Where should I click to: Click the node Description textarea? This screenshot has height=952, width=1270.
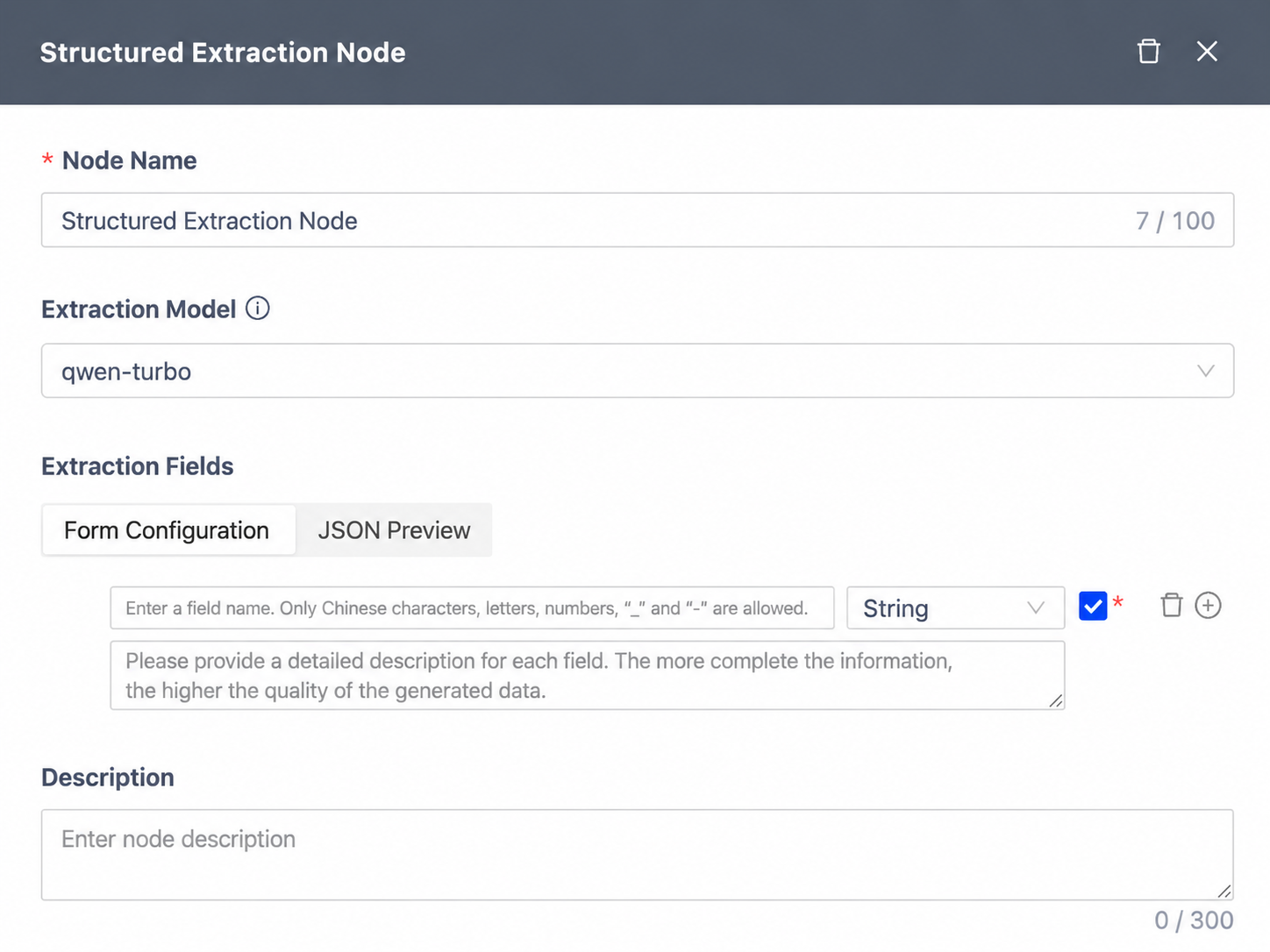[638, 855]
